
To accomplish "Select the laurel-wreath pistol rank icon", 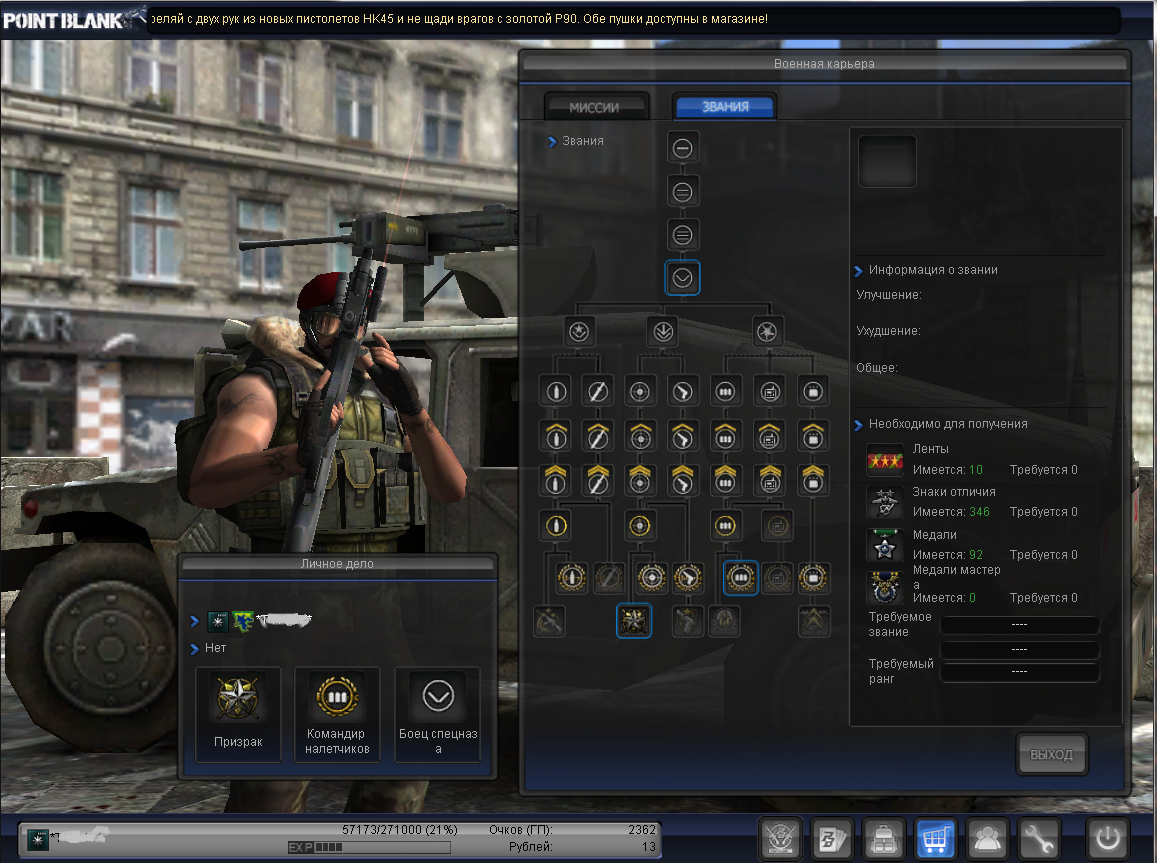I will click(x=688, y=578).
